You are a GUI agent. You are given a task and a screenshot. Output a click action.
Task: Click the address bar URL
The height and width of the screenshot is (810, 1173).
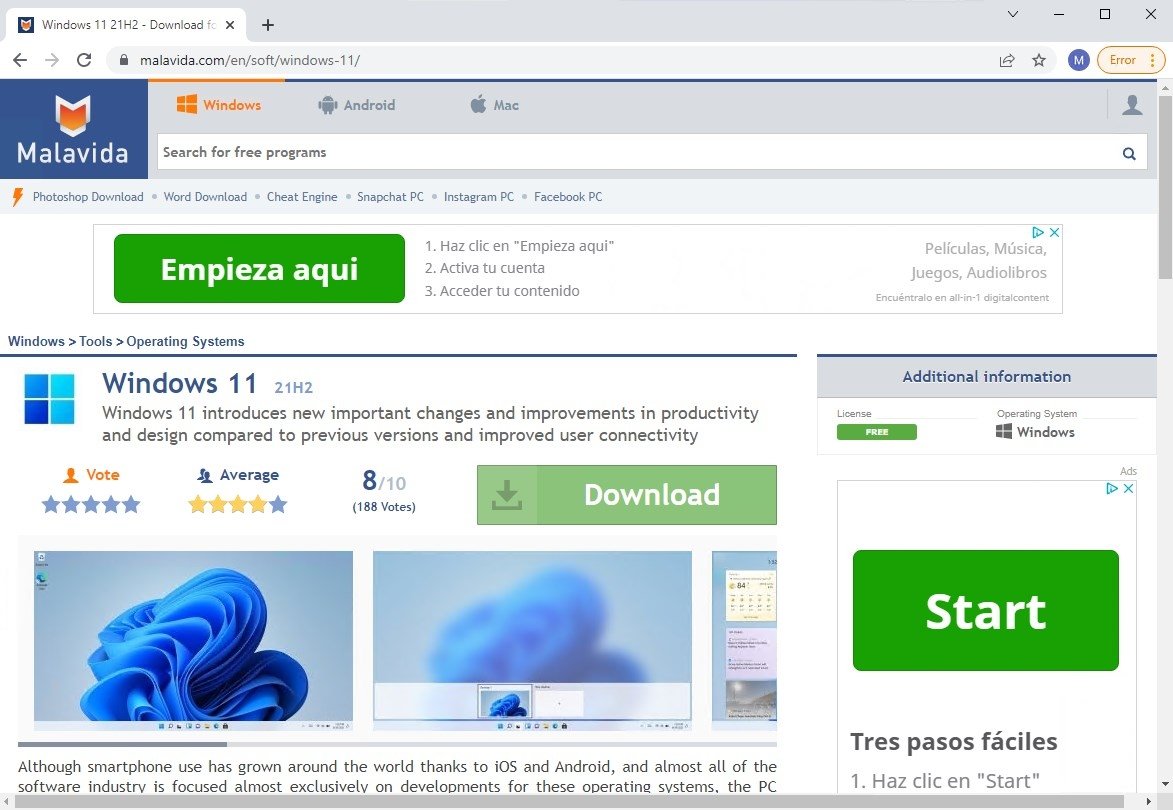250,60
